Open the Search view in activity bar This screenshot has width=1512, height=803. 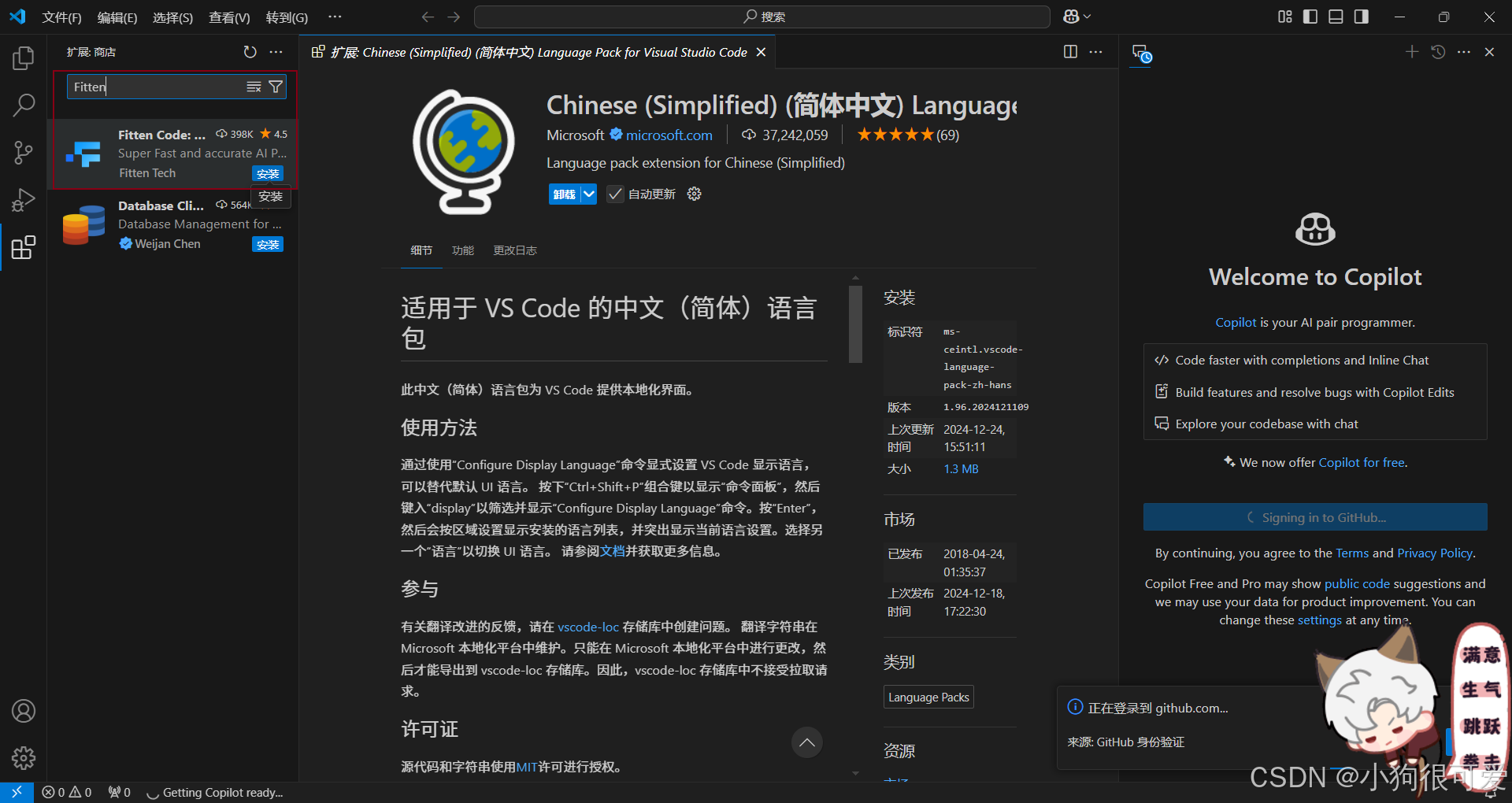tap(24, 105)
